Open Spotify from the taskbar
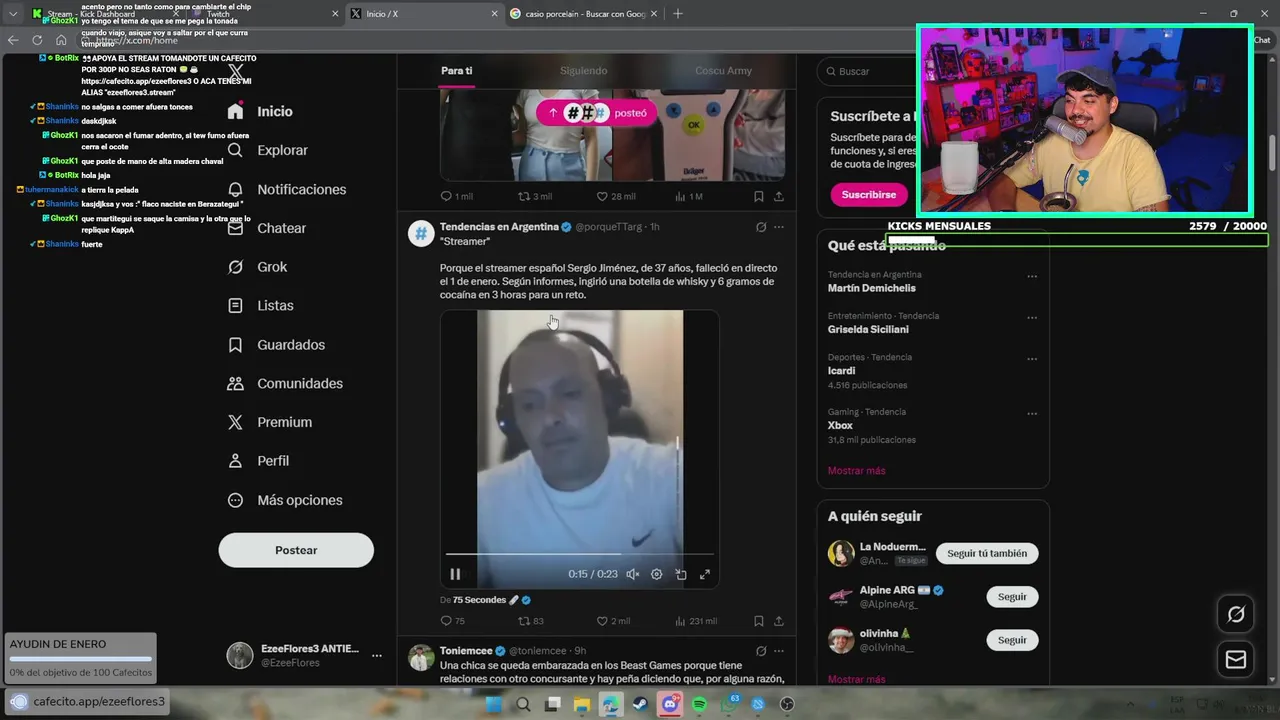This screenshot has width=1280, height=720. (700, 704)
